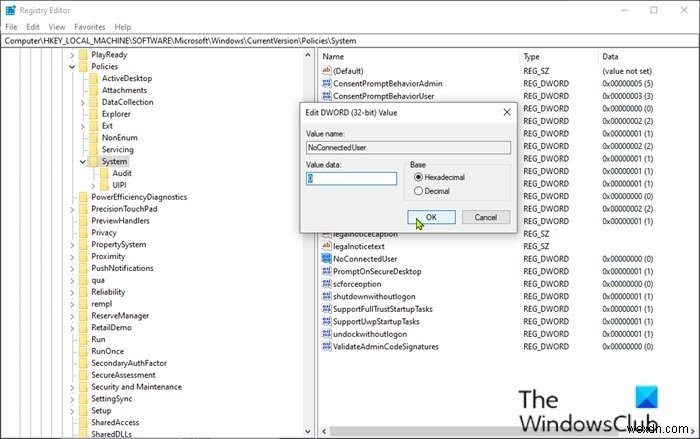Click the undockwithoutlogon DWORD icon

326,334
